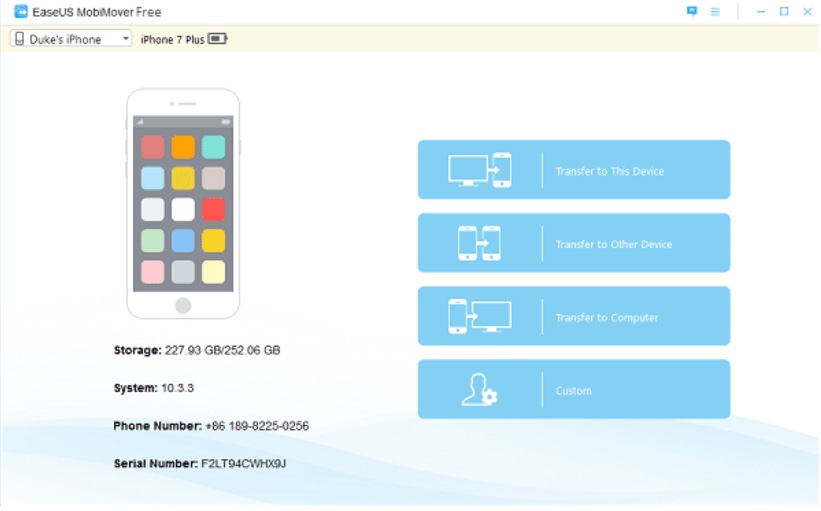Click the phone-to-phone transfer icon
Viewport: 821px width, 511px height.
[479, 243]
